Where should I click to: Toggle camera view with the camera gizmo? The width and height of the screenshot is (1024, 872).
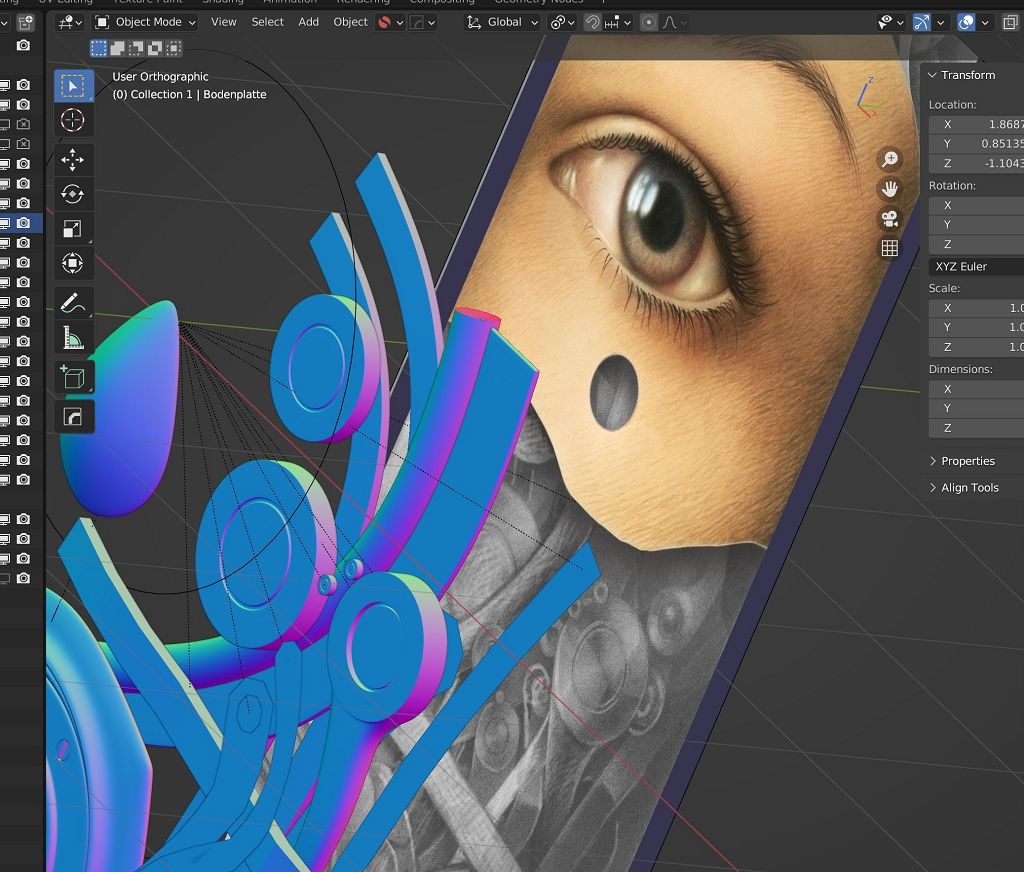tap(889, 219)
